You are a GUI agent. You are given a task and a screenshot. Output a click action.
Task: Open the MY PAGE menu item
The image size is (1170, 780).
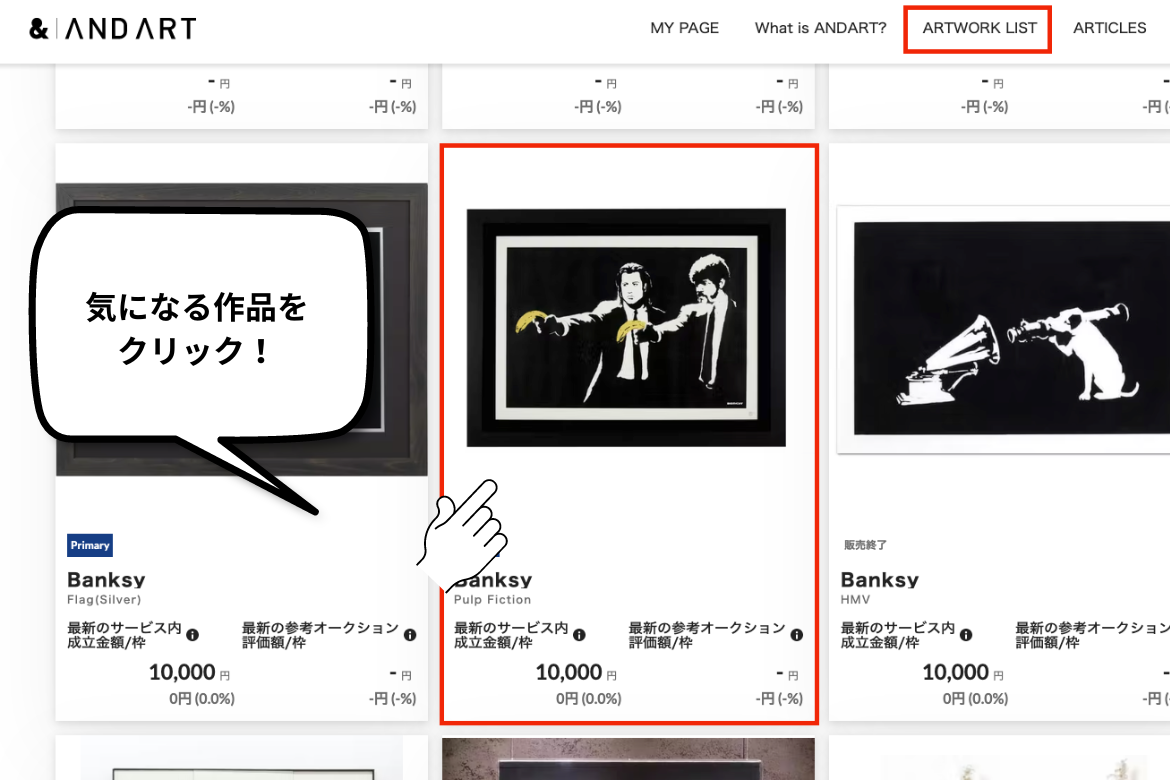click(684, 28)
